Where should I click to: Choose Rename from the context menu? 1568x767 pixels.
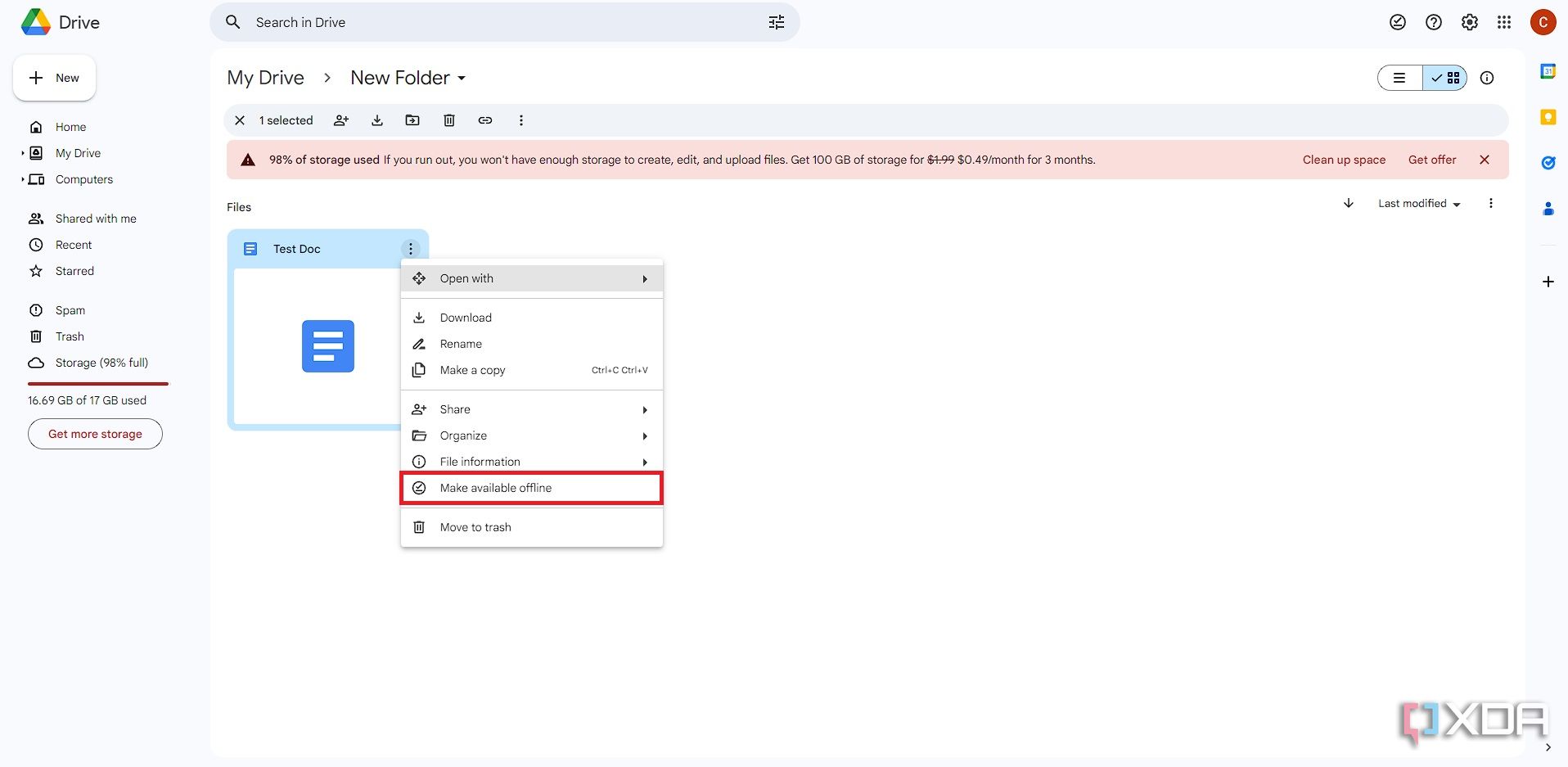tap(532, 344)
